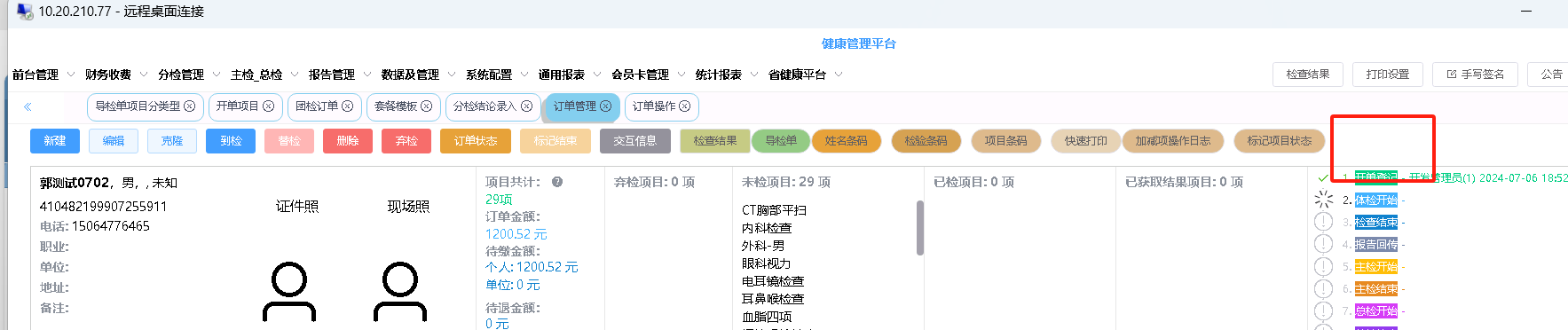Expand the 统计报表 dropdown menu

[726, 75]
